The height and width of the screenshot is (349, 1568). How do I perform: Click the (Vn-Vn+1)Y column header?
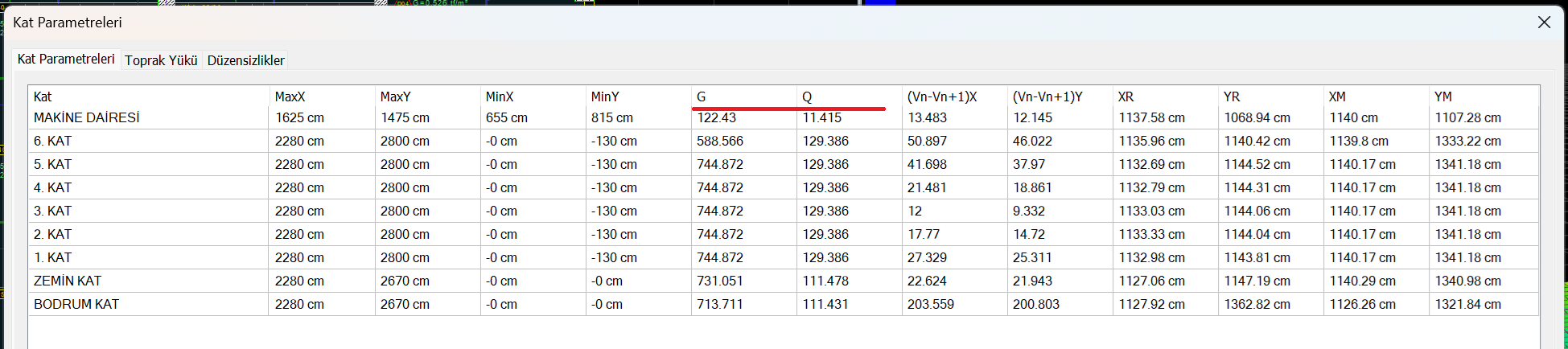coord(1047,96)
